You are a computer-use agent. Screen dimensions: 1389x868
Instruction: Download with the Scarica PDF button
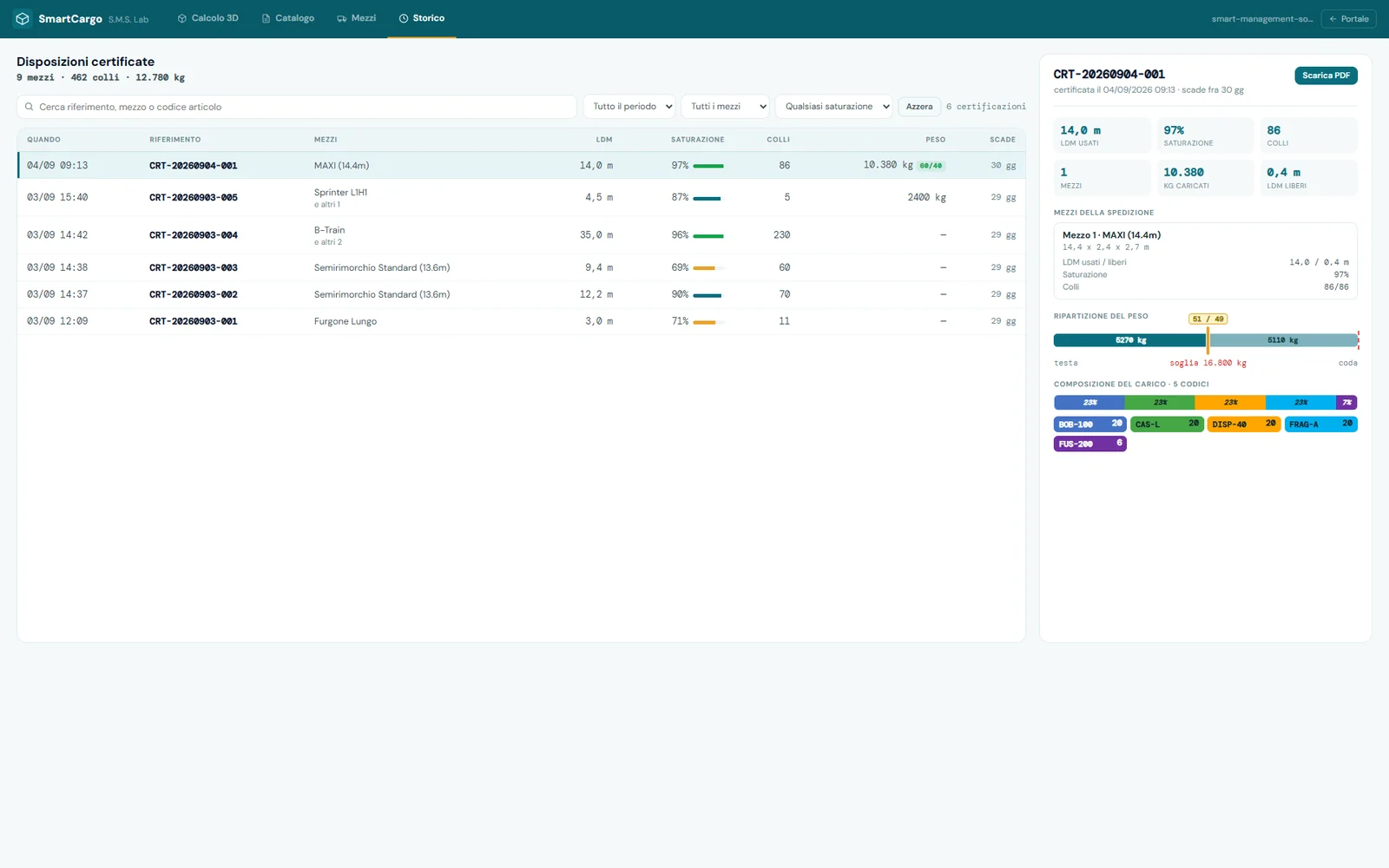click(x=1326, y=76)
